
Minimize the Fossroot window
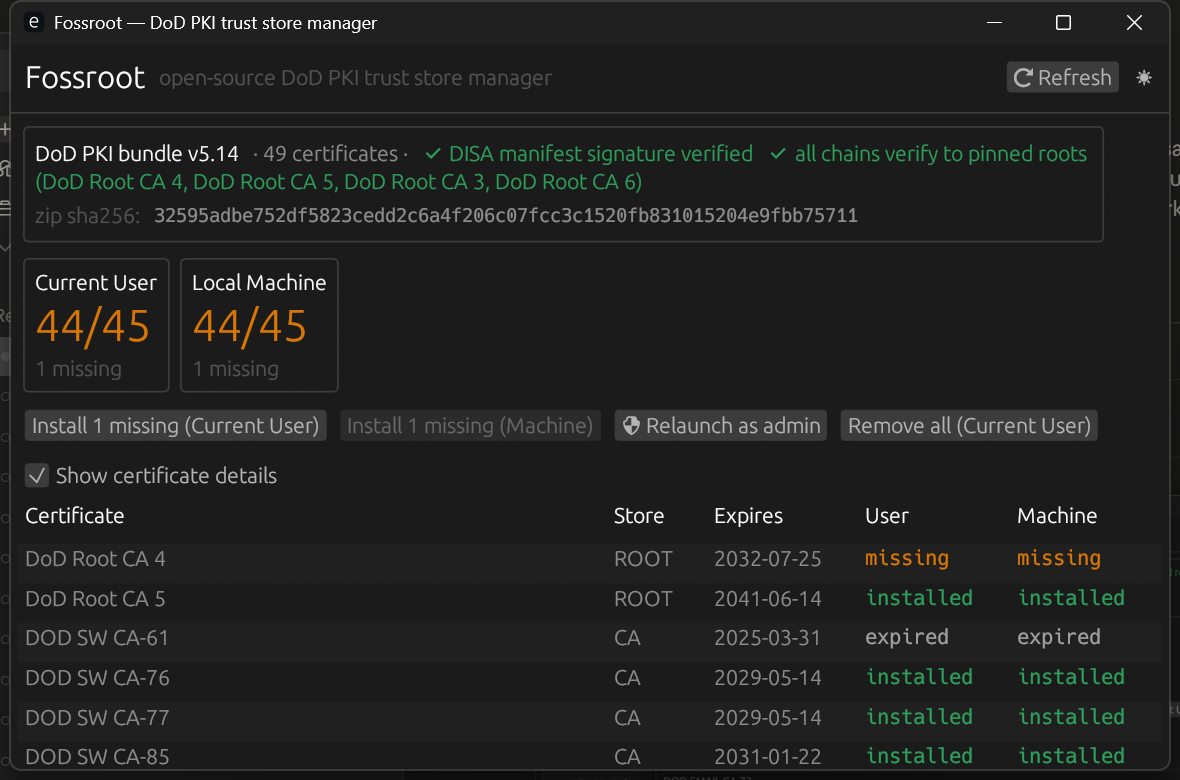point(994,23)
